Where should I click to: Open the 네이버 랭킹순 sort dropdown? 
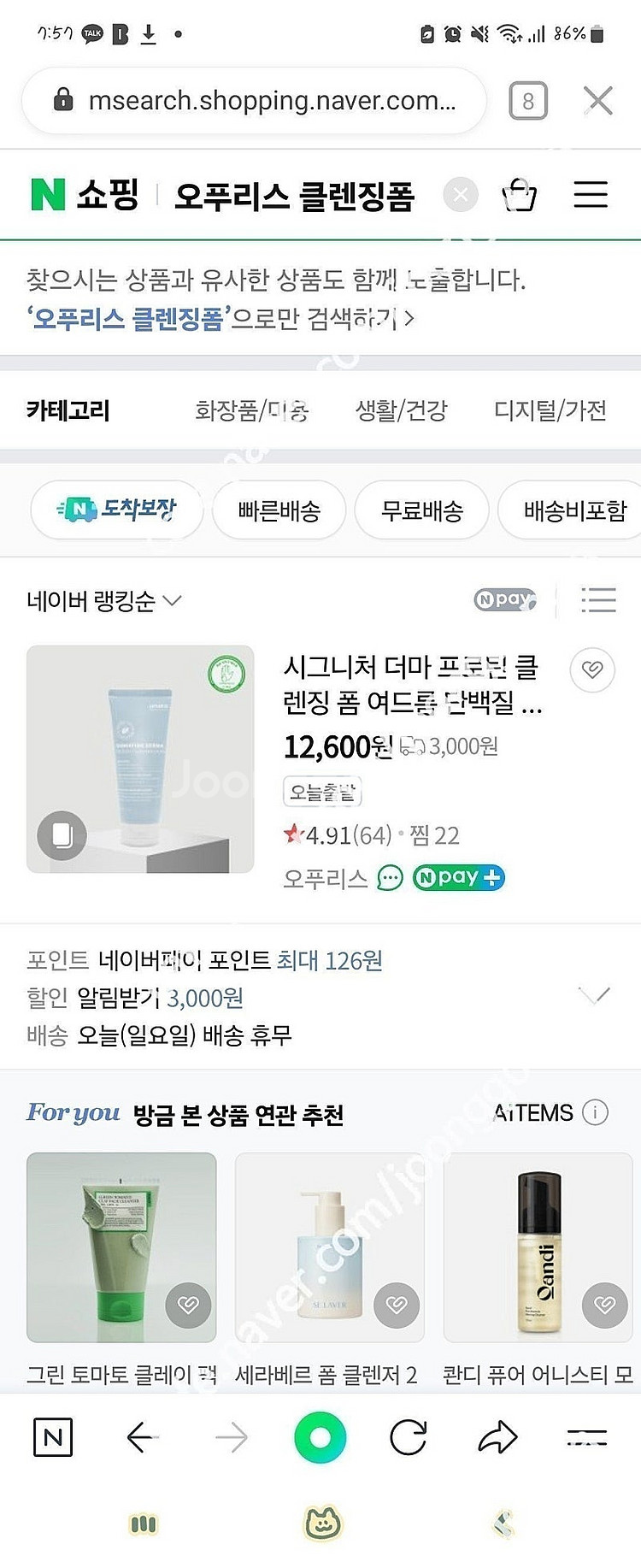coord(103,601)
